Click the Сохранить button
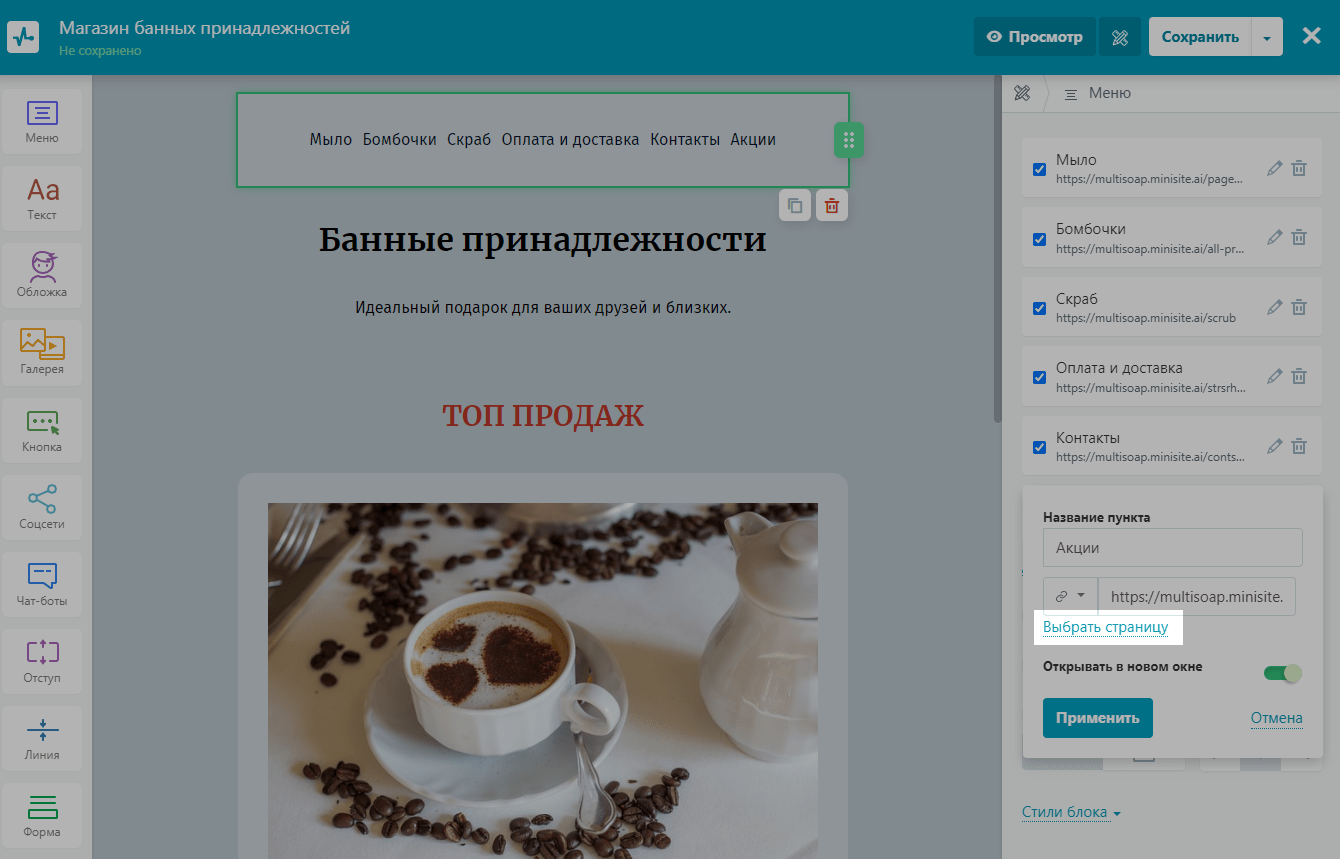Viewport: 1340px width, 859px height. 1200,37
